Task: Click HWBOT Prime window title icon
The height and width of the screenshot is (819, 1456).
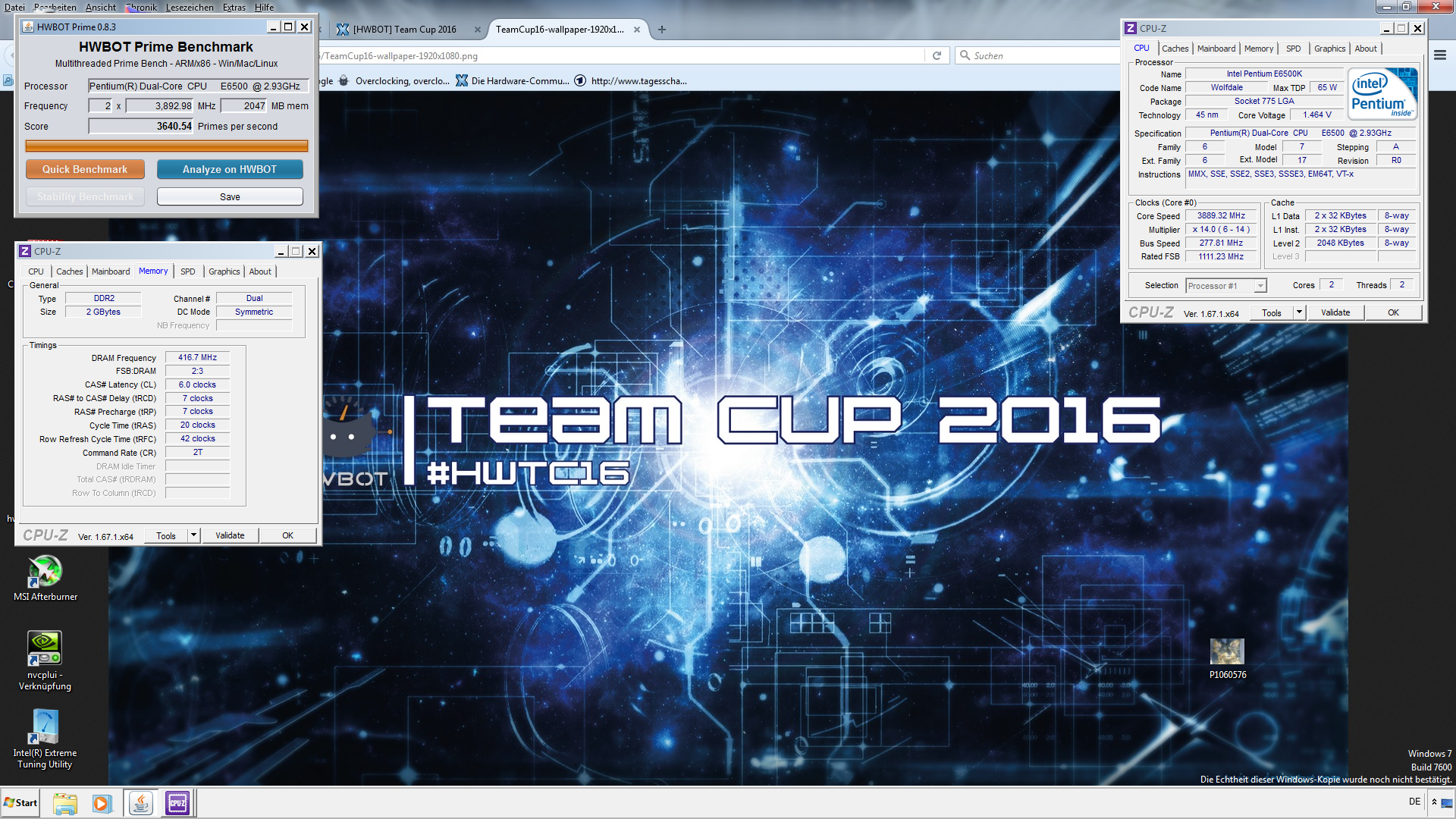Action: pos(28,27)
